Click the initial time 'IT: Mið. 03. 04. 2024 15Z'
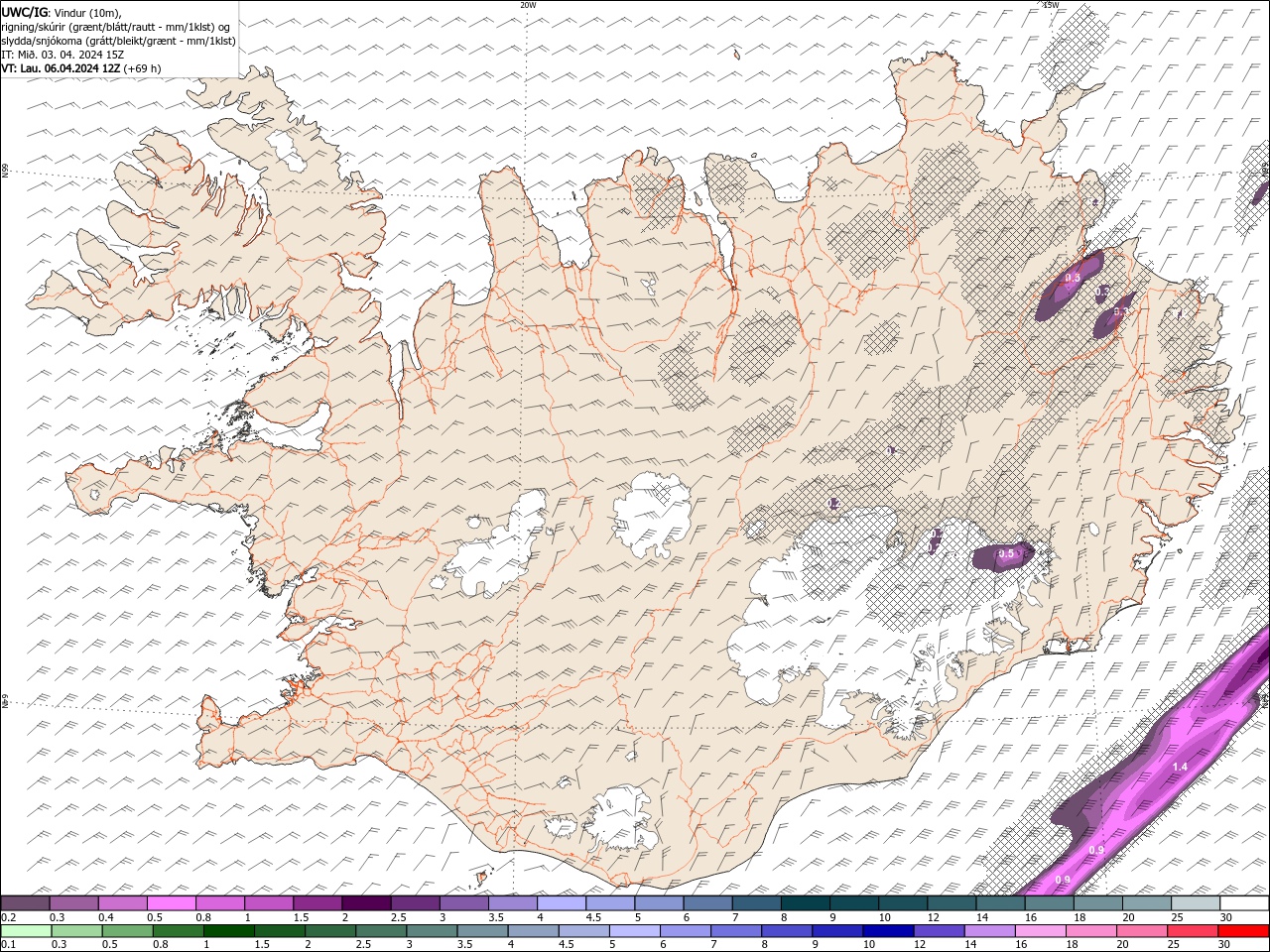 click(63, 55)
